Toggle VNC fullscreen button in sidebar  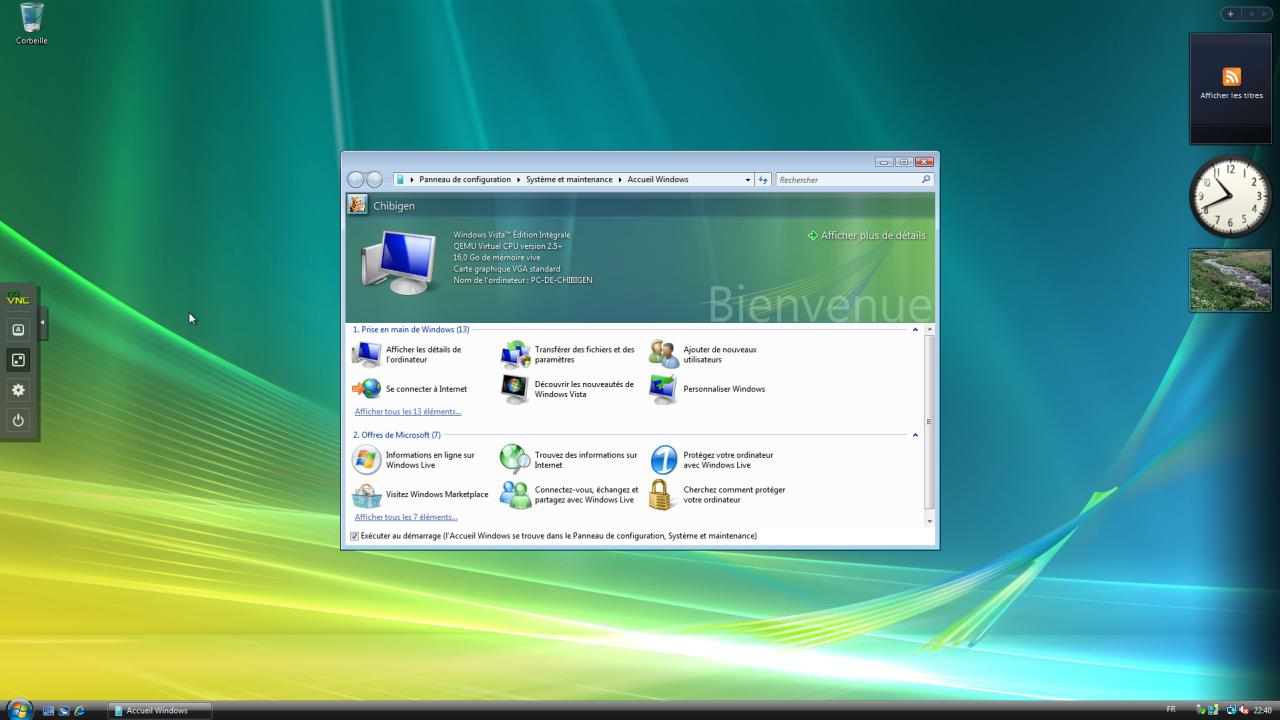point(18,360)
